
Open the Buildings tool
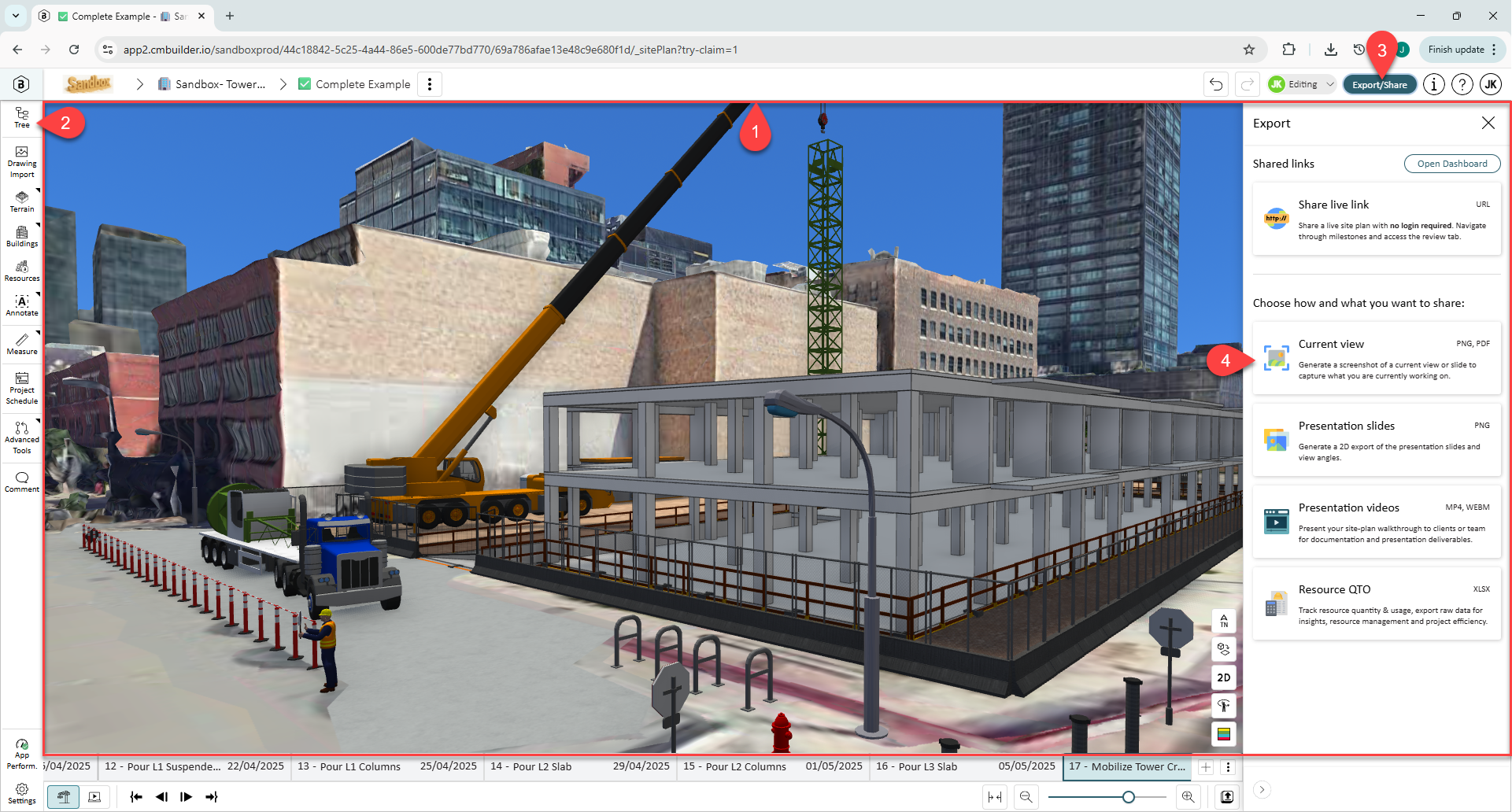pos(22,236)
